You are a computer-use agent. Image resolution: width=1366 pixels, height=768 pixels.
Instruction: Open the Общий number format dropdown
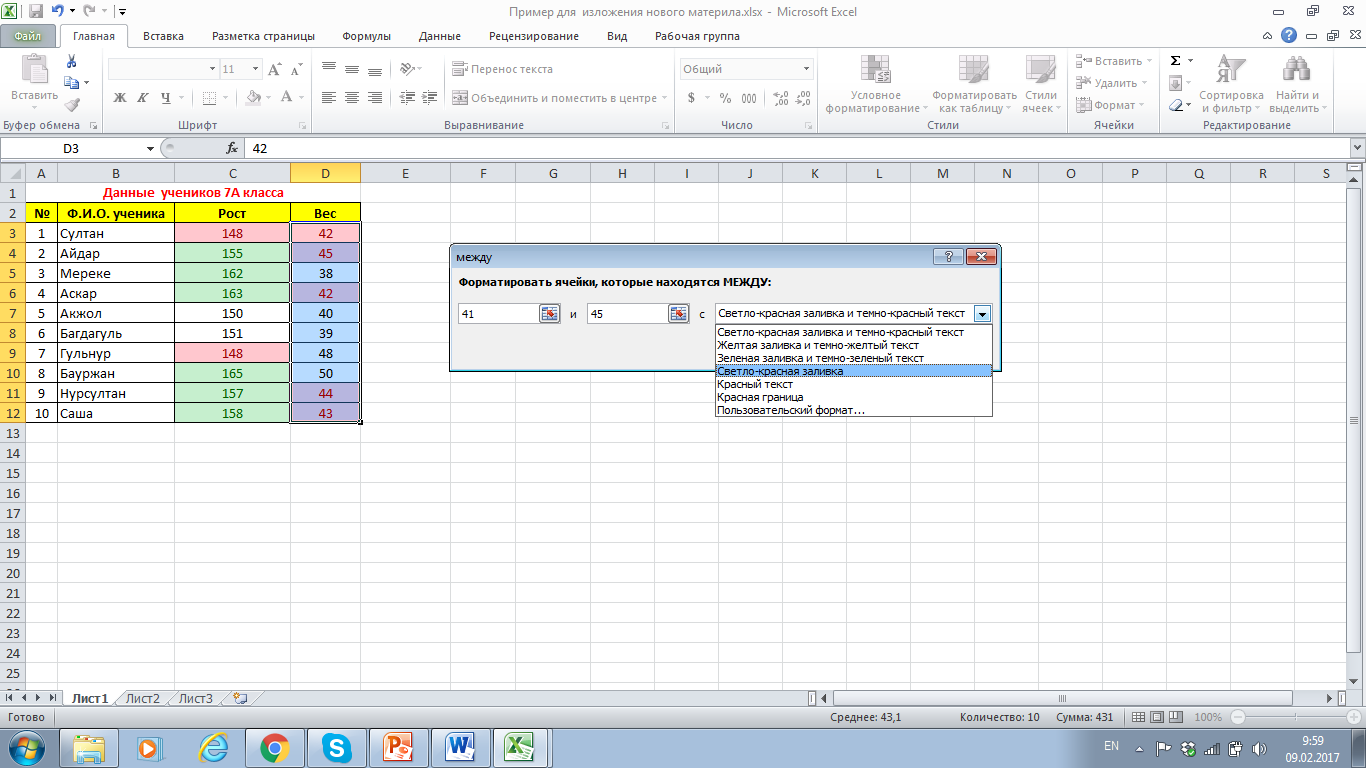tap(806, 69)
